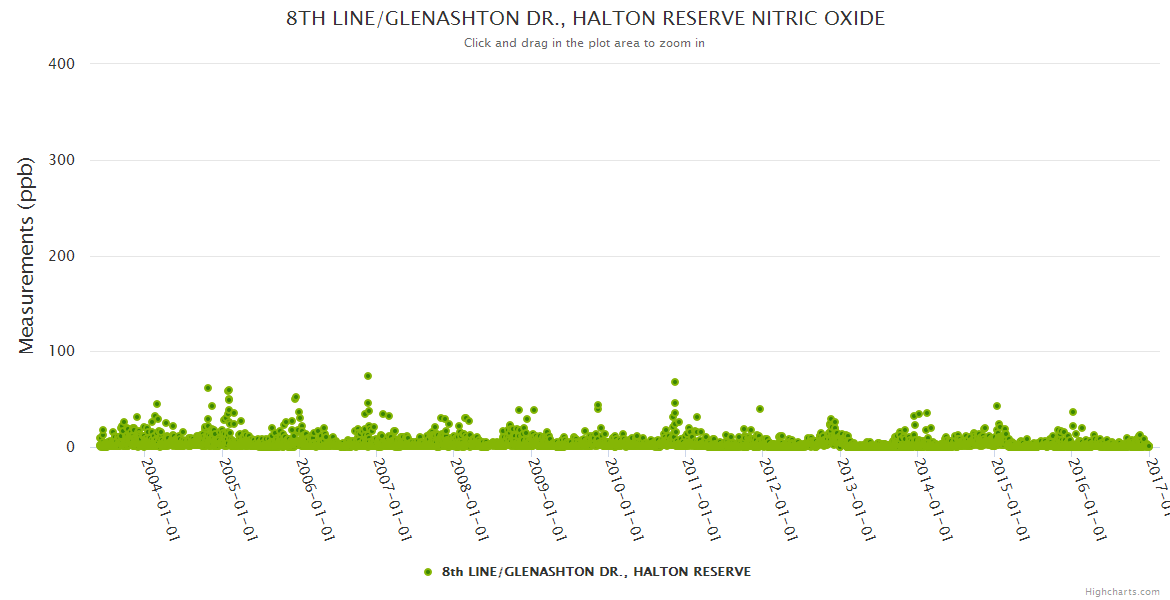The image size is (1170, 600).
Task: Click the 100 y-axis label
Action: pyautogui.click(x=61, y=352)
